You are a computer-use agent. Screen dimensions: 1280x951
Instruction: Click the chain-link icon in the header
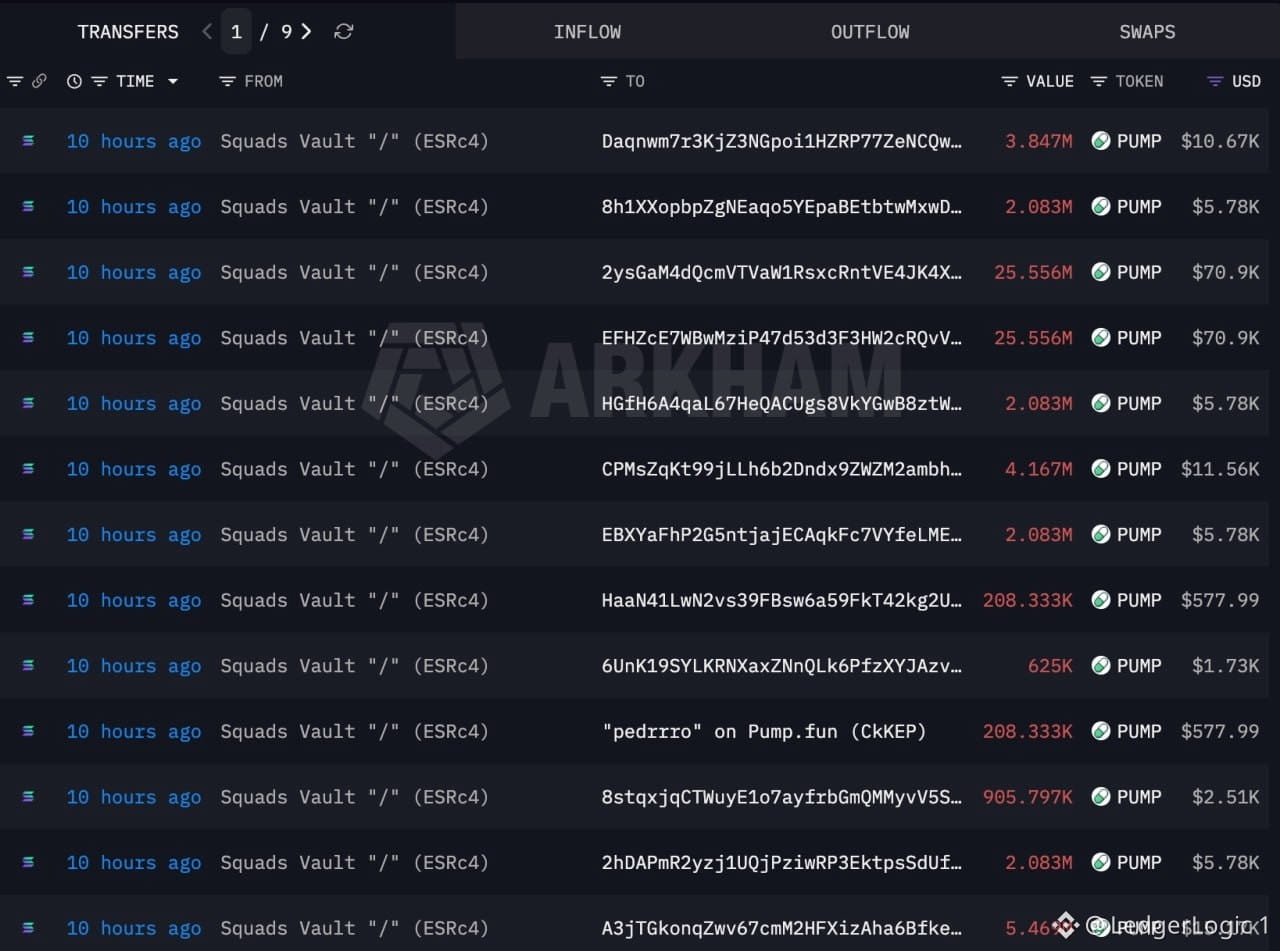pyautogui.click(x=39, y=81)
